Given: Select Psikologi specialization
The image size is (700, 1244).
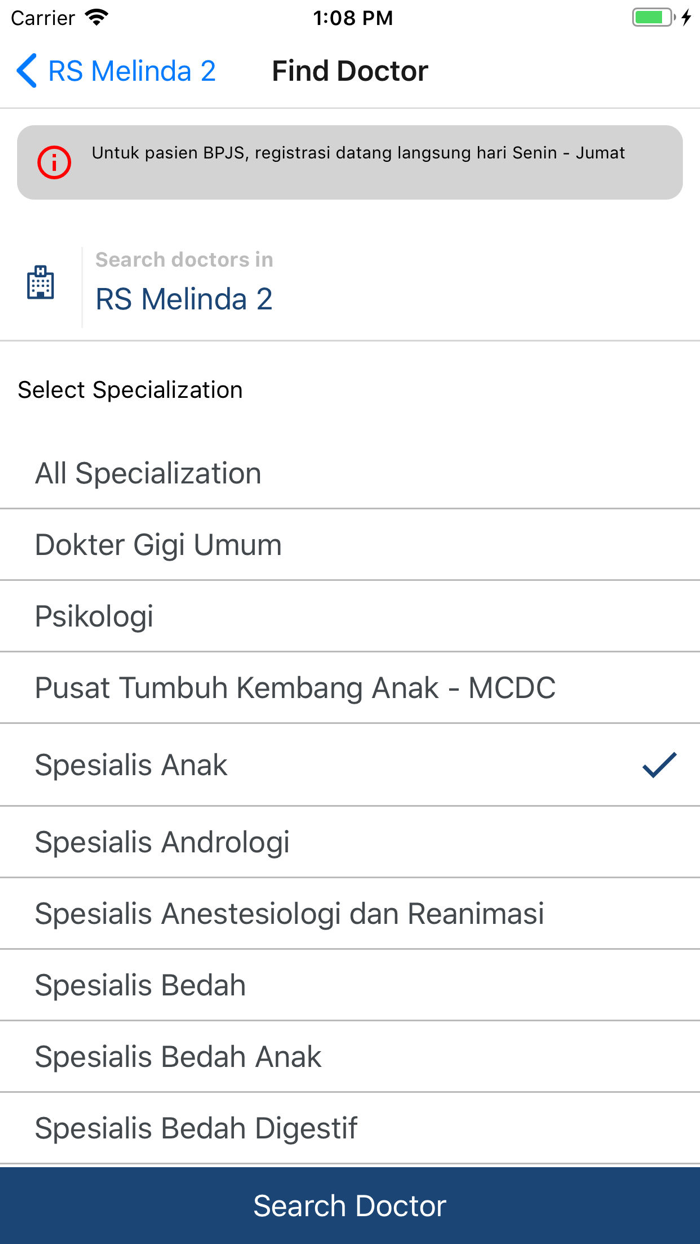Looking at the screenshot, I should 94,616.
